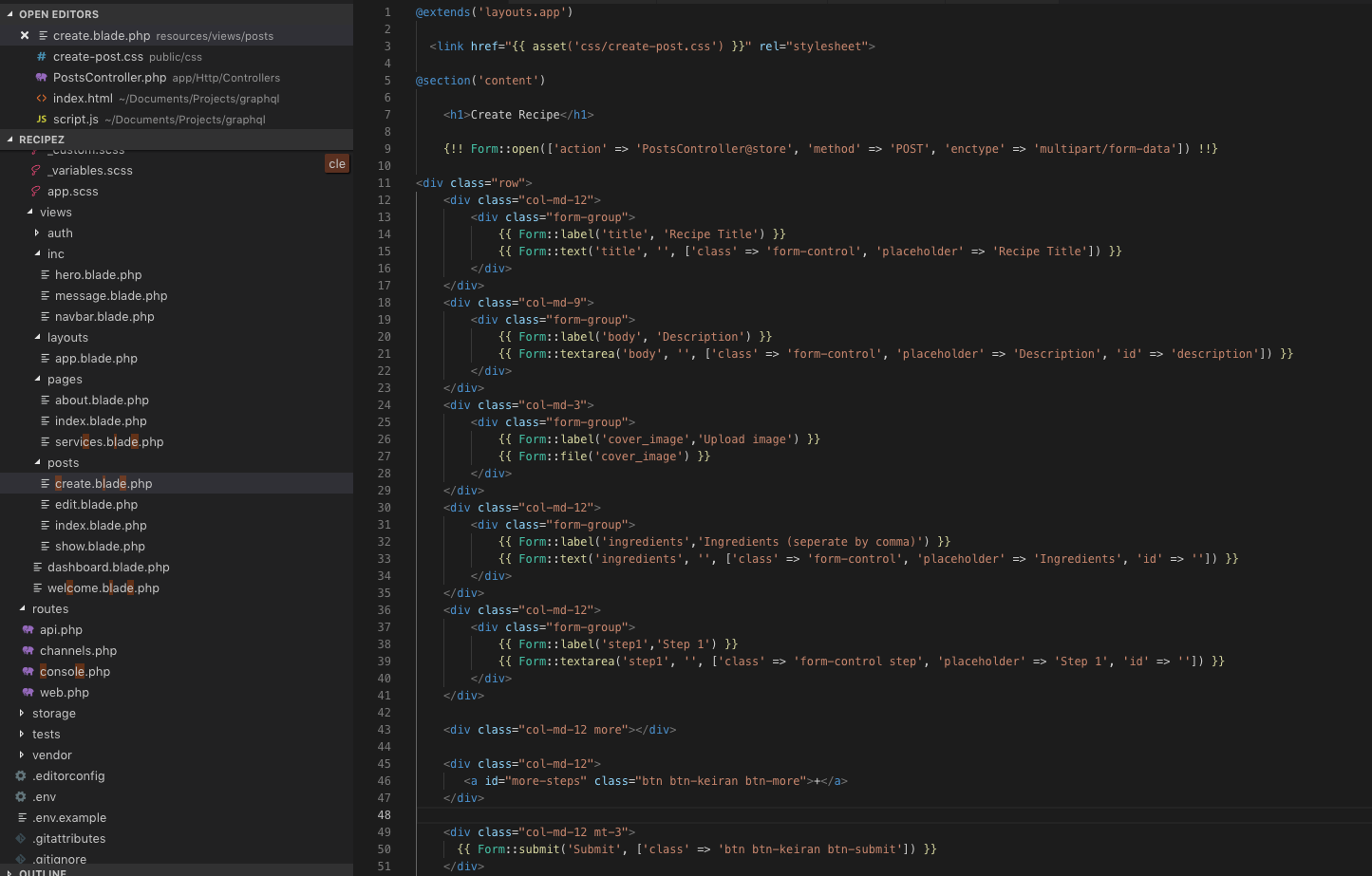Click the CSS hash icon for create-post.css
Screen dimensions: 1372x876
pos(42,57)
